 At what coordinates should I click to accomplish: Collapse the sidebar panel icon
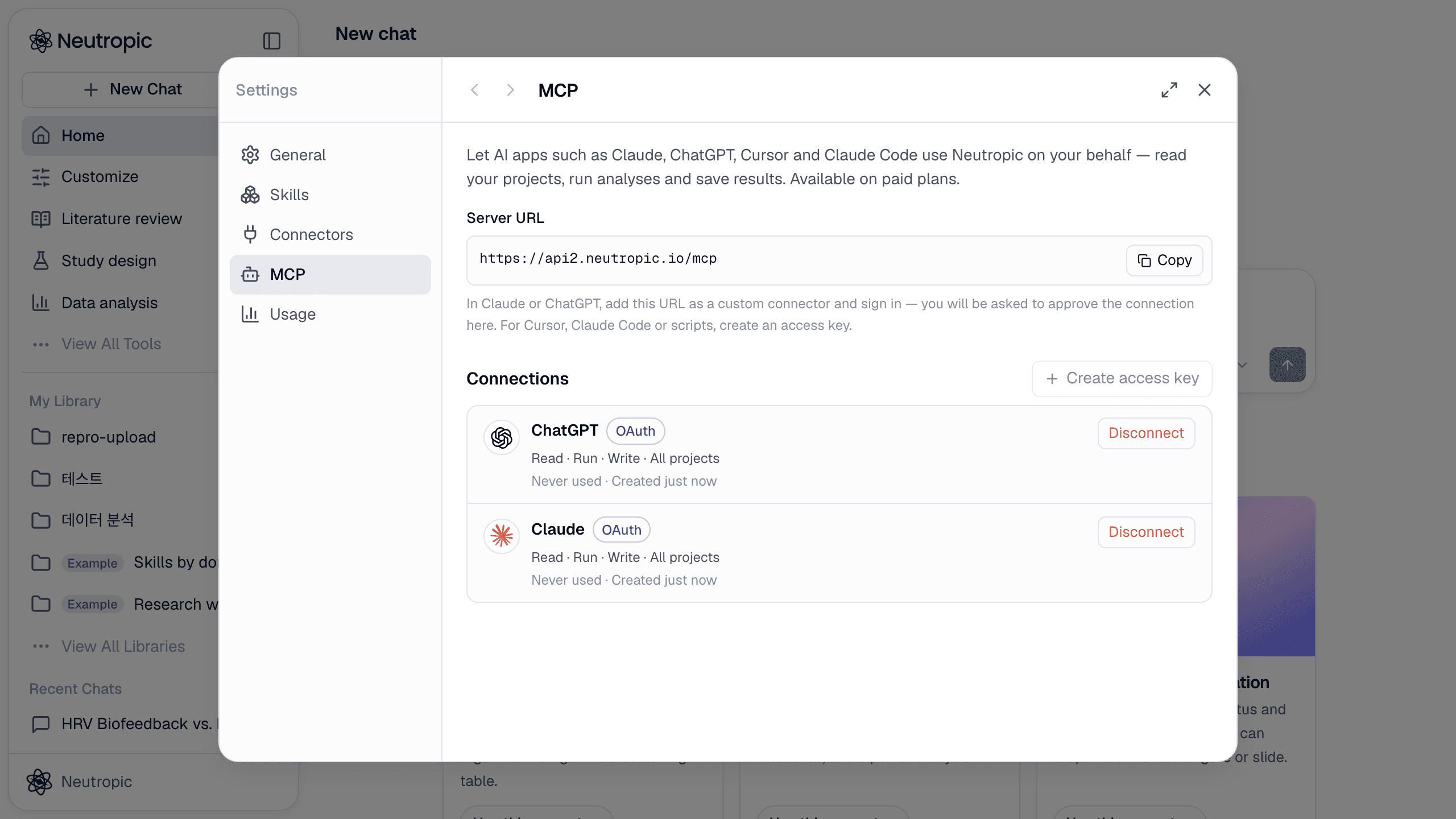point(271,41)
